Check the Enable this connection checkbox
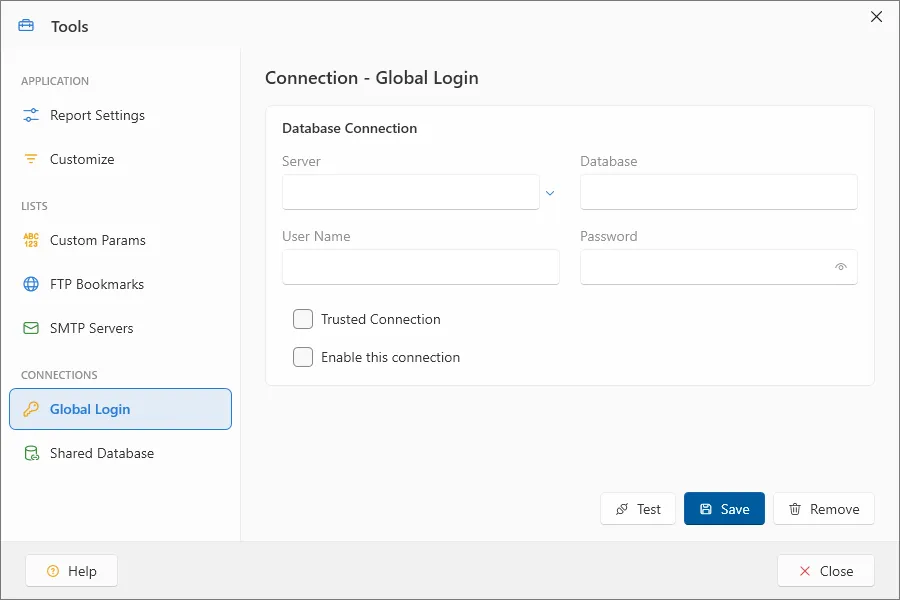 coord(303,357)
